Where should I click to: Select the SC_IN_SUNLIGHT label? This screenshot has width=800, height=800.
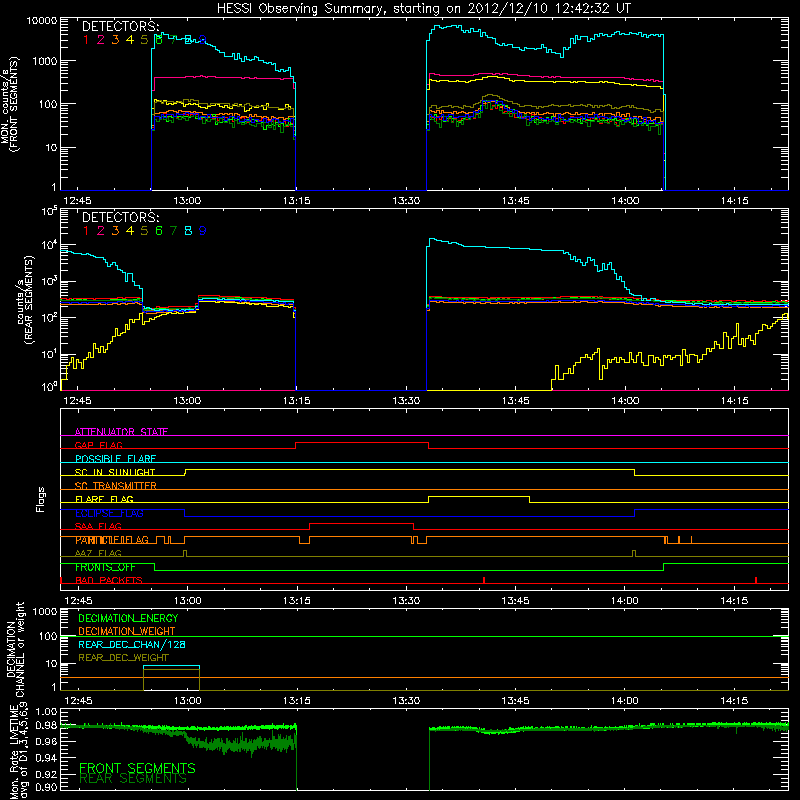point(115,472)
